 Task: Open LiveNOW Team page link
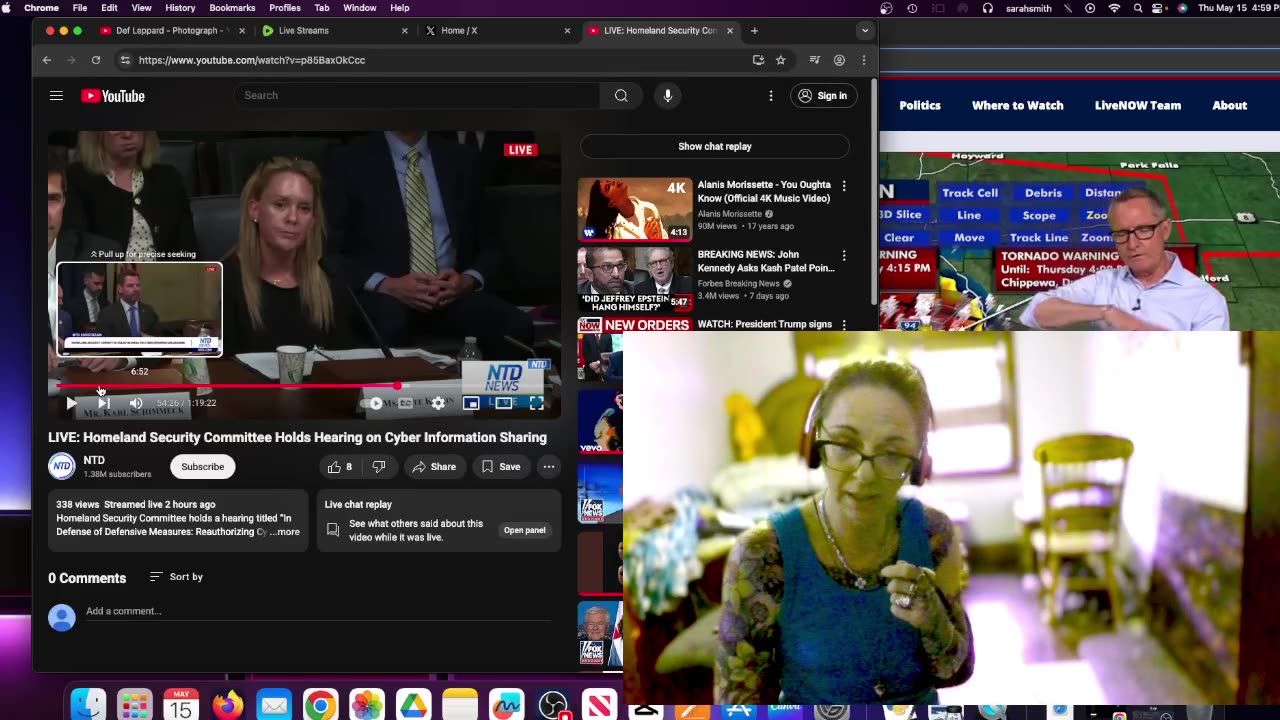[x=1138, y=105]
